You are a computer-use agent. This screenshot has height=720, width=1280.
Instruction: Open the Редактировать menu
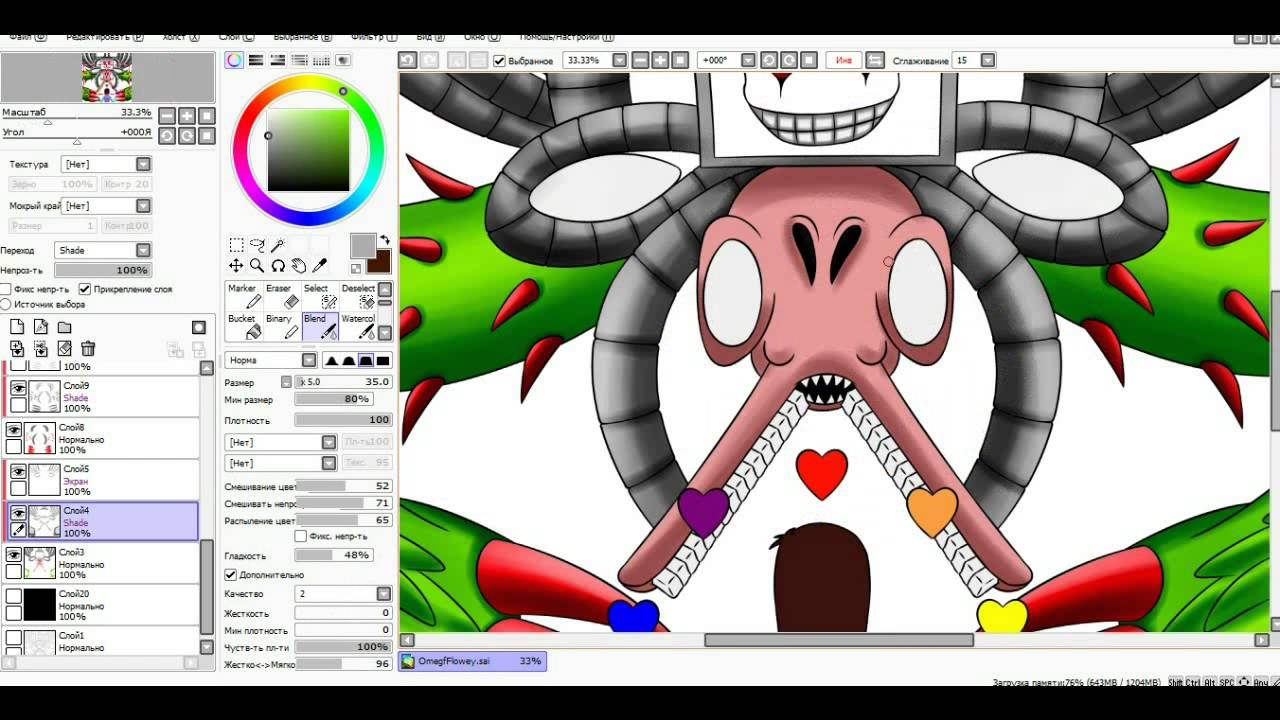coord(106,37)
